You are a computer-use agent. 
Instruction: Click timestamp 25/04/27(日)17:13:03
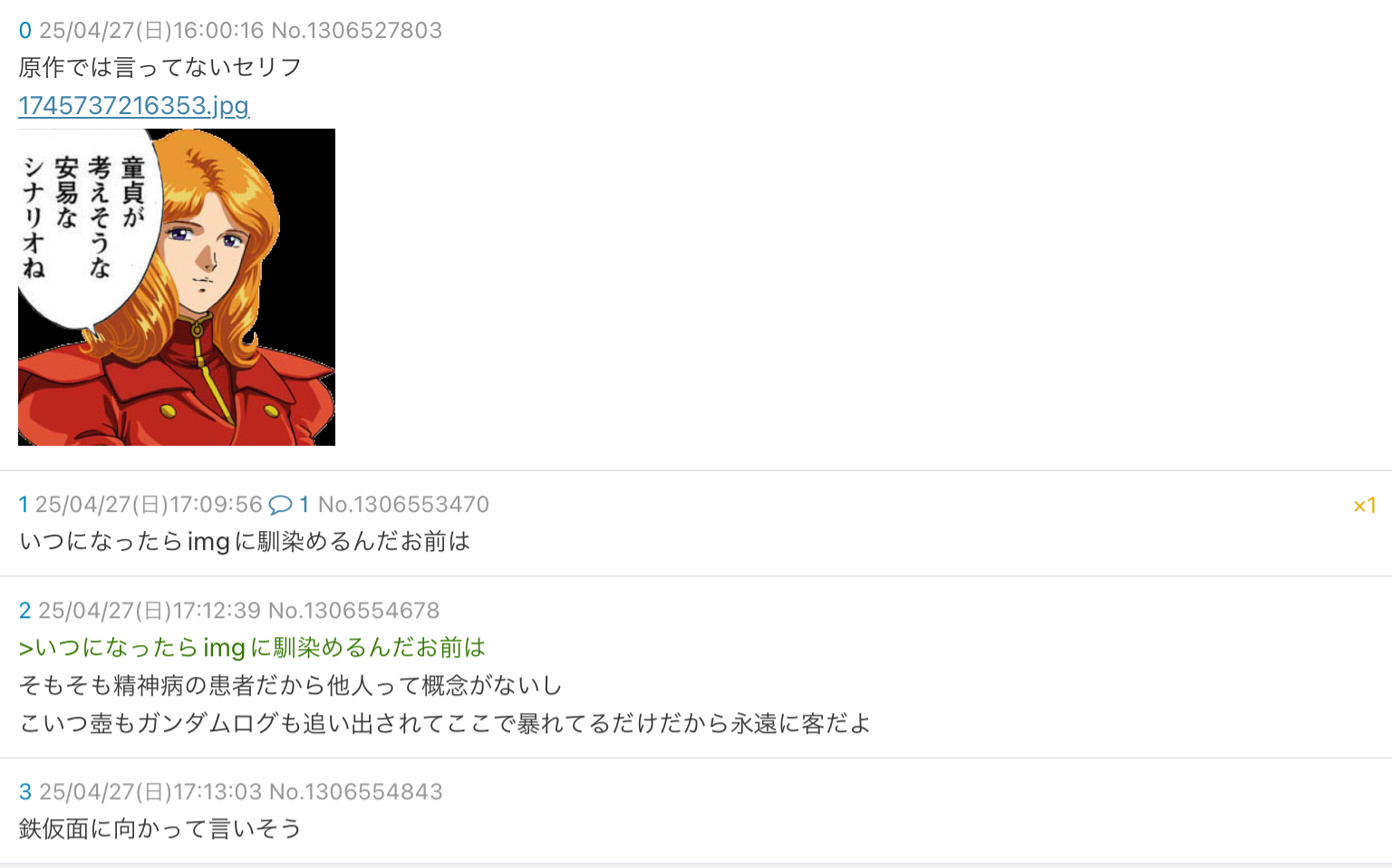(150, 792)
